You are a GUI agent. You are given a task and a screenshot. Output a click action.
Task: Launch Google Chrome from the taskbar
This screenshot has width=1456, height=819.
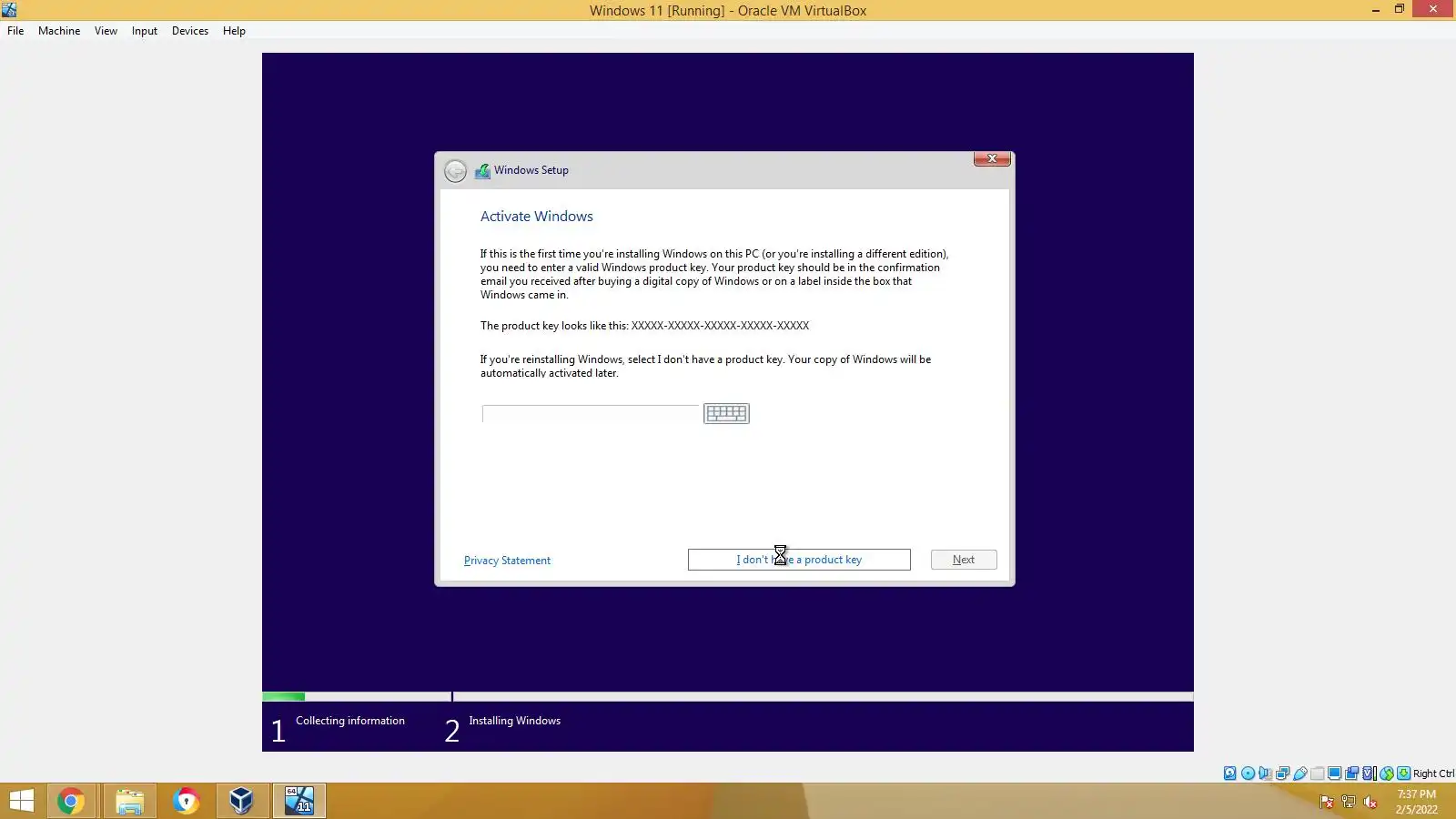click(x=71, y=801)
